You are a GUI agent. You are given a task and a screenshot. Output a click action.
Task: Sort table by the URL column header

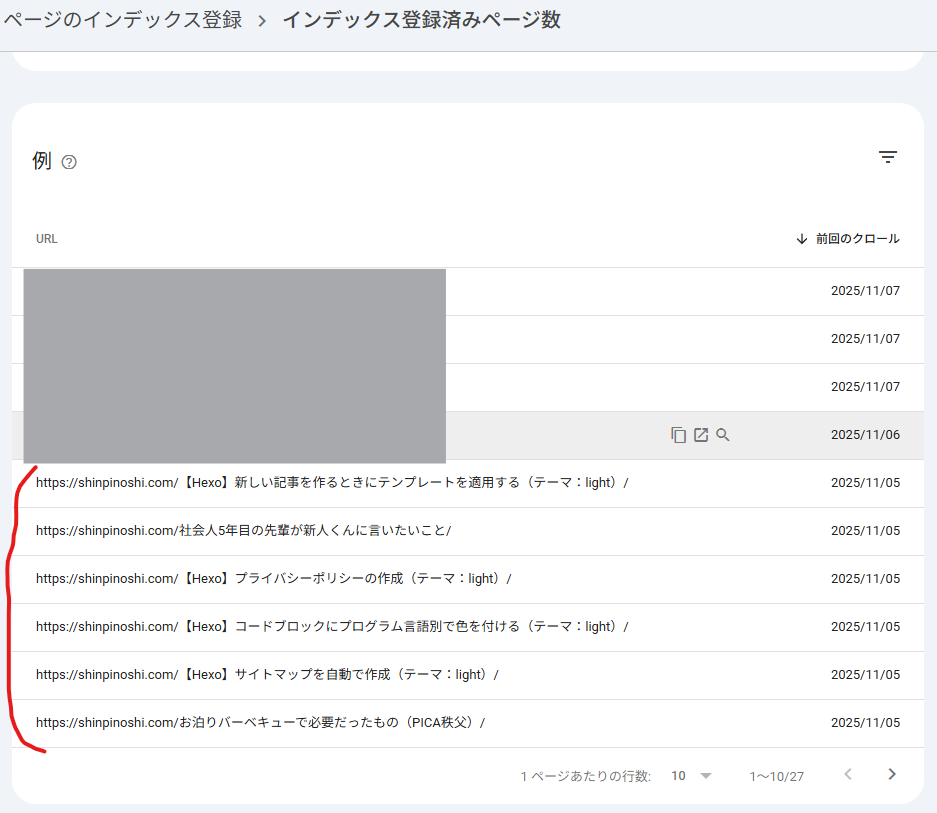47,238
